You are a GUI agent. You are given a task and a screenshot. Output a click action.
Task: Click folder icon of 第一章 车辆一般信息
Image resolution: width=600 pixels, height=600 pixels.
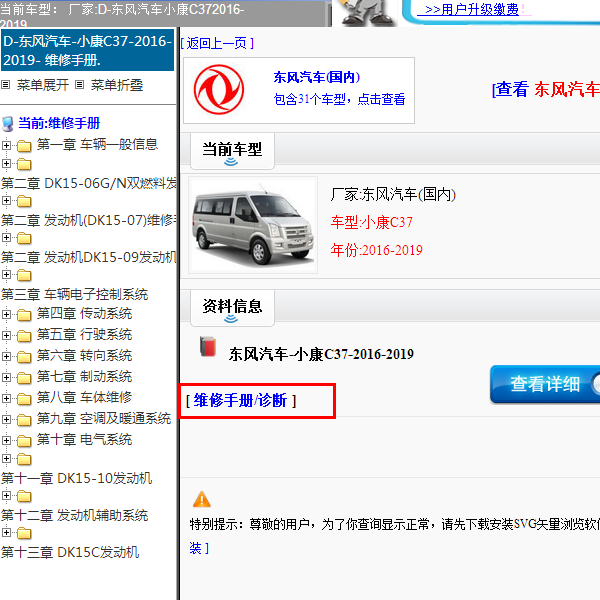[x=24, y=146]
